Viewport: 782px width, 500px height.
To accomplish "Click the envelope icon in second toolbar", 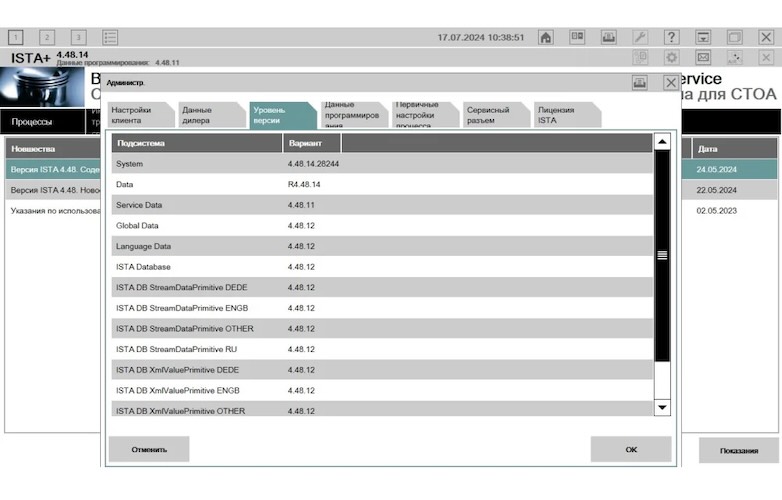I will pyautogui.click(x=703, y=58).
